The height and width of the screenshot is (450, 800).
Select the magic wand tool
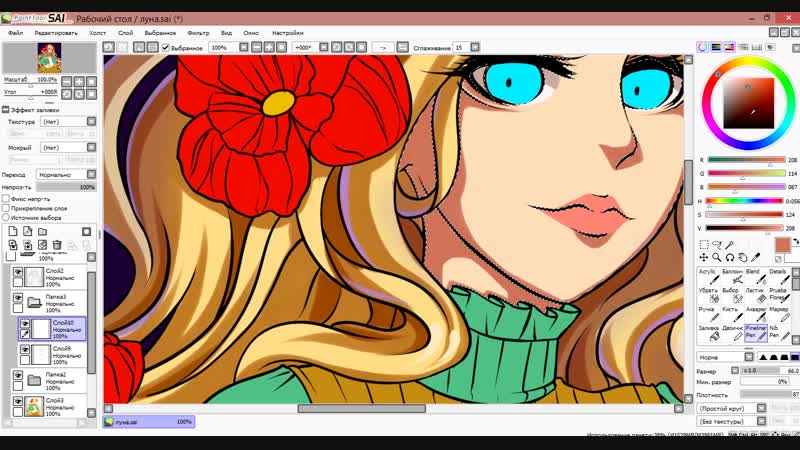click(730, 244)
